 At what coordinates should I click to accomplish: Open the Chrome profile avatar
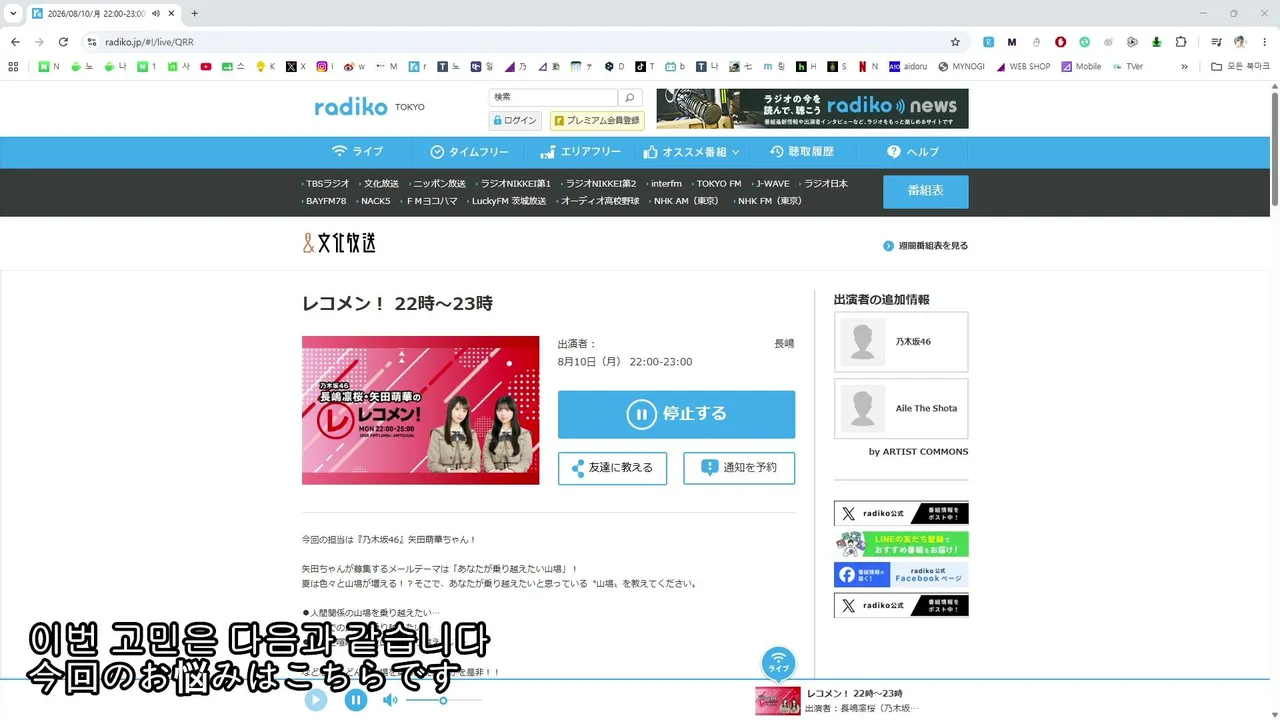(1241, 42)
